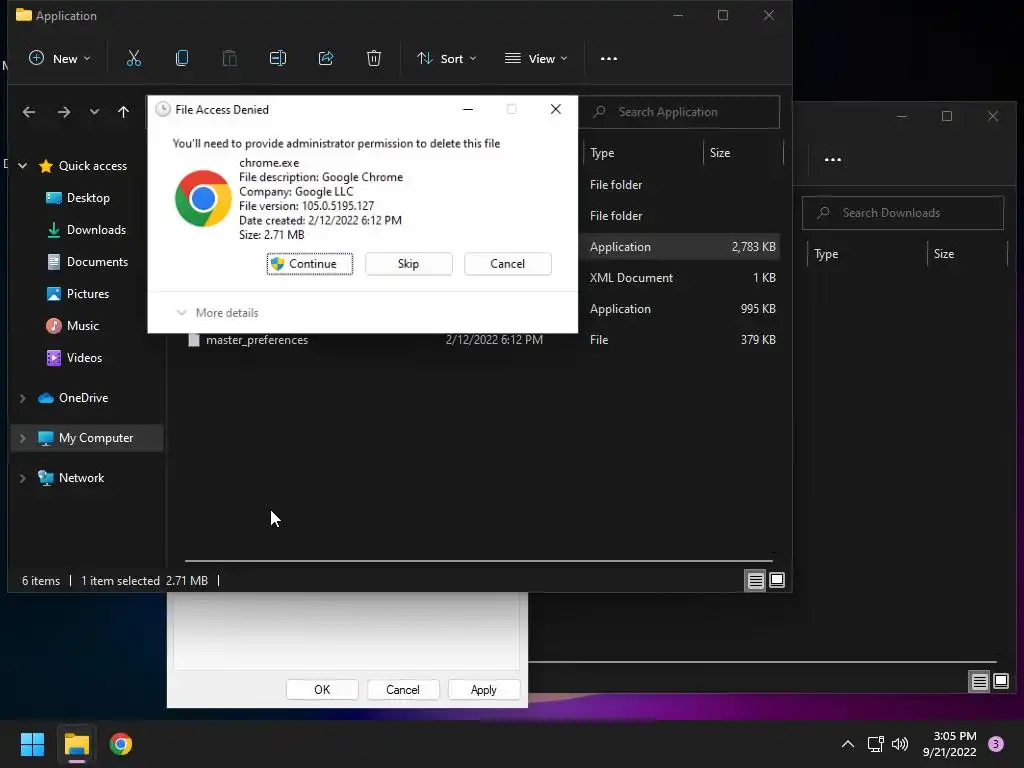Expand More details in dialog
This screenshot has height=768, width=1024.
[x=217, y=313]
